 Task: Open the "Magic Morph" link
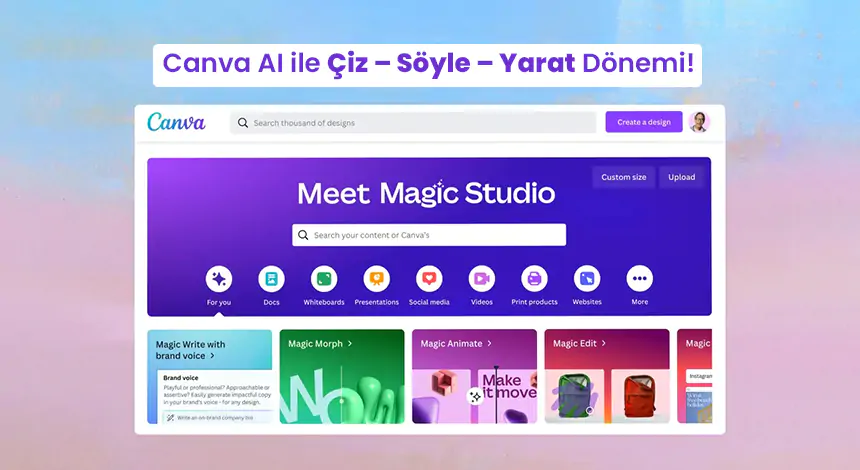pos(320,344)
